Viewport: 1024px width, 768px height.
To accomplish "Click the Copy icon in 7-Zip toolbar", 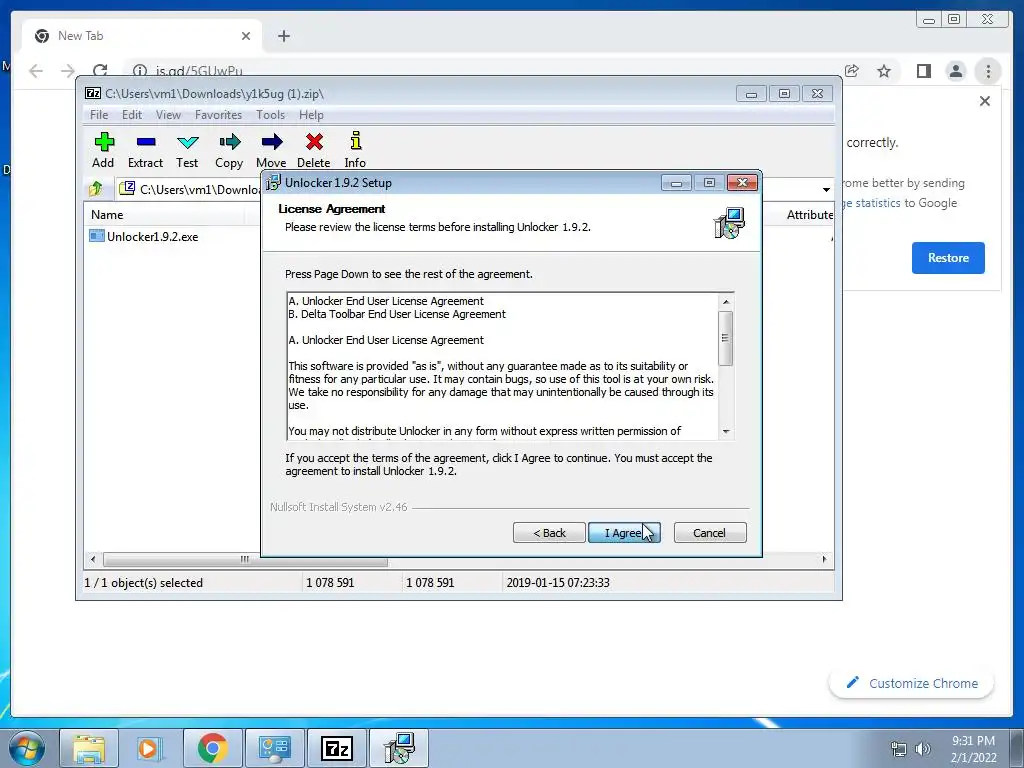I will tap(229, 150).
